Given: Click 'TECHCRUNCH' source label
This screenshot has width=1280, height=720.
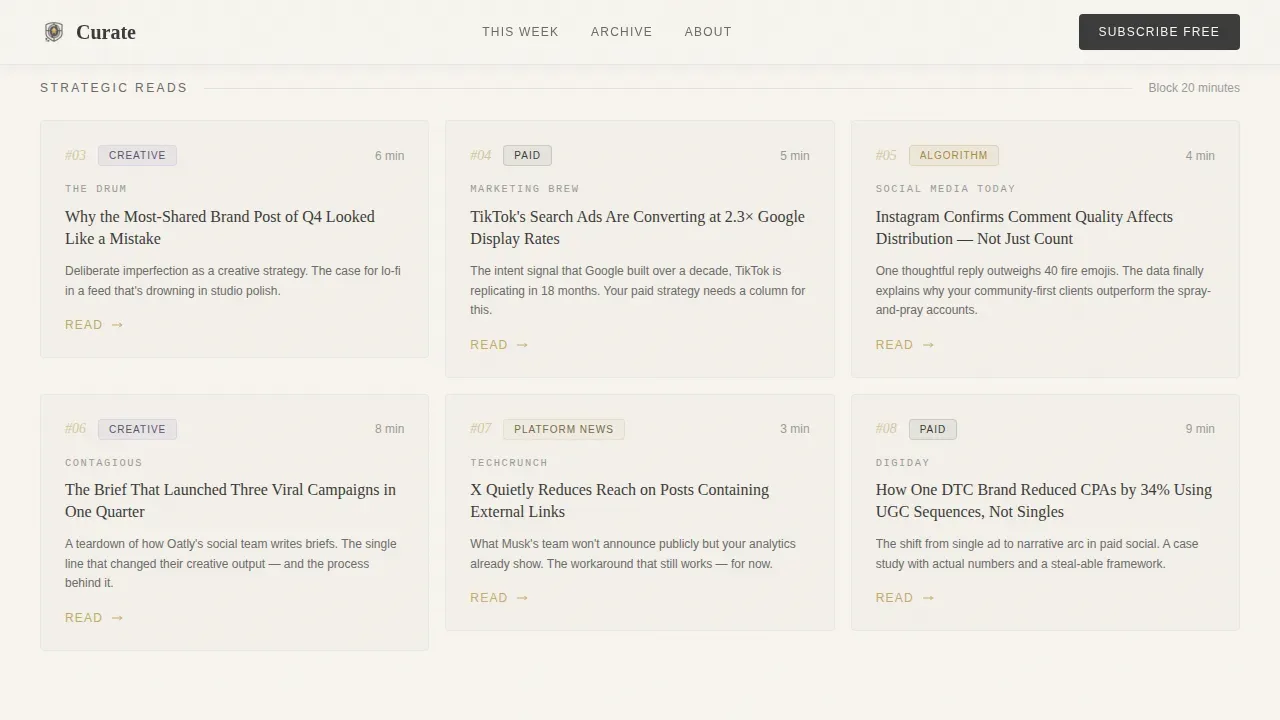Looking at the screenshot, I should 509,463.
